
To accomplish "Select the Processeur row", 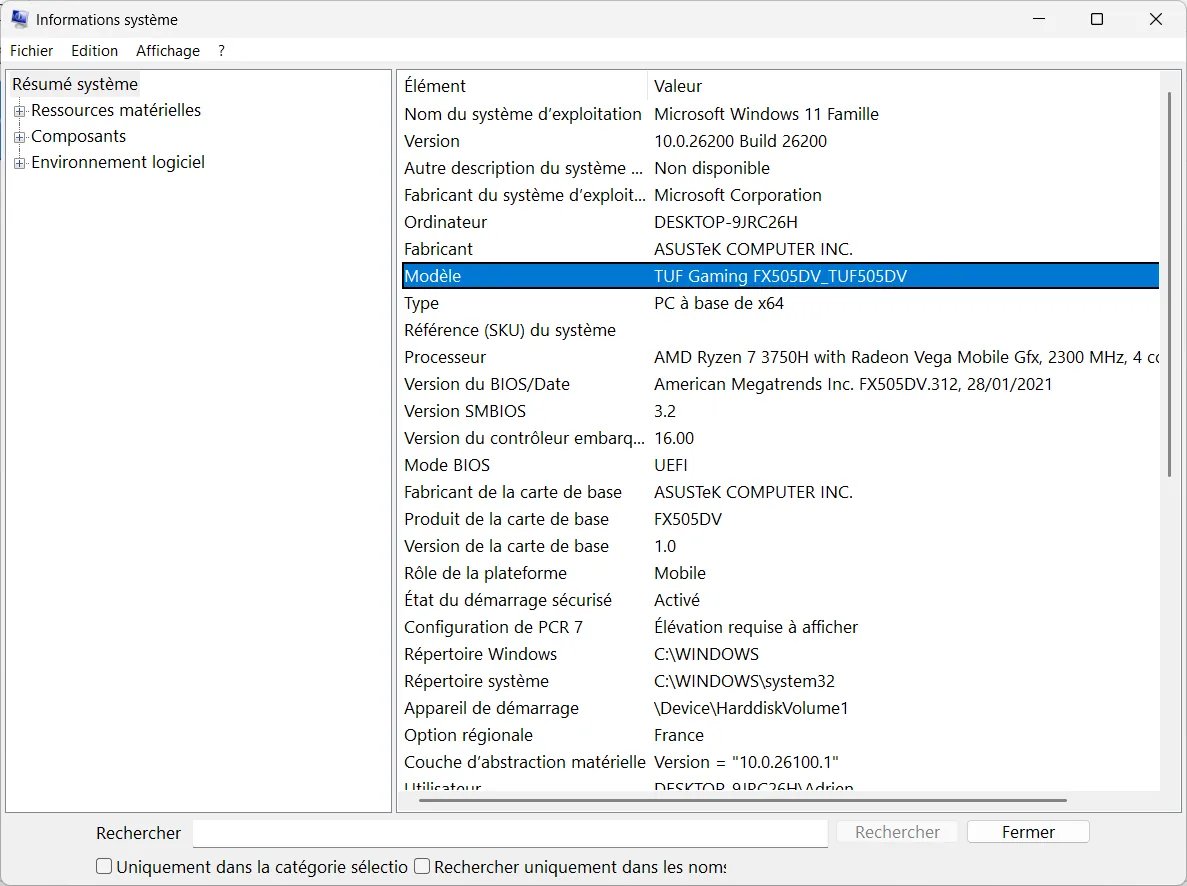I will [780, 357].
